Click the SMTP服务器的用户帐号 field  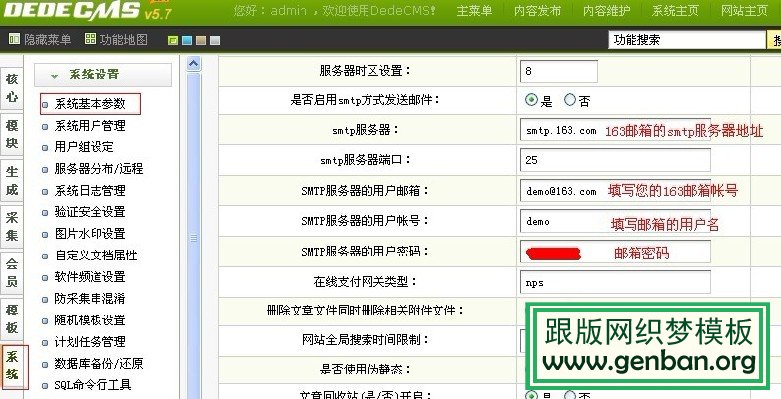click(x=615, y=221)
